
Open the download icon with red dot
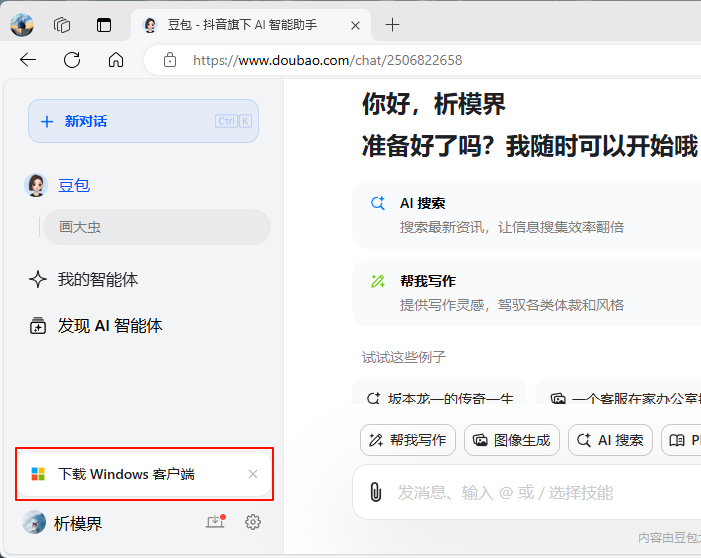click(215, 522)
